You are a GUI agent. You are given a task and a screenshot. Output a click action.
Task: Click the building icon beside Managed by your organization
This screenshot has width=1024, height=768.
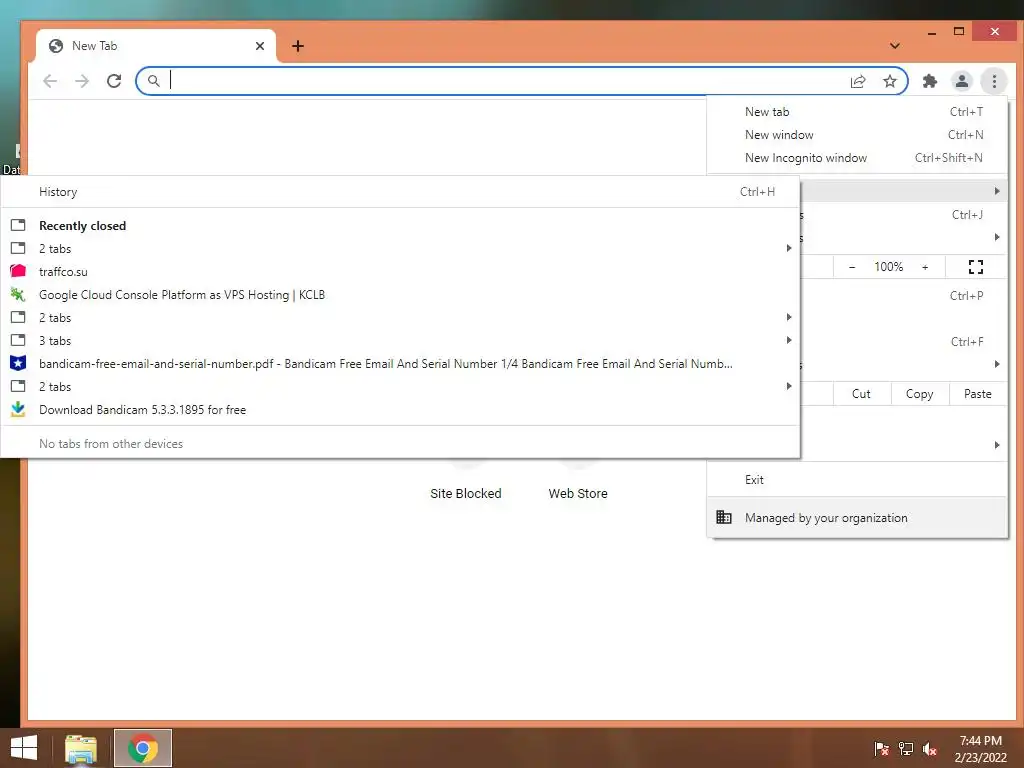(x=724, y=517)
